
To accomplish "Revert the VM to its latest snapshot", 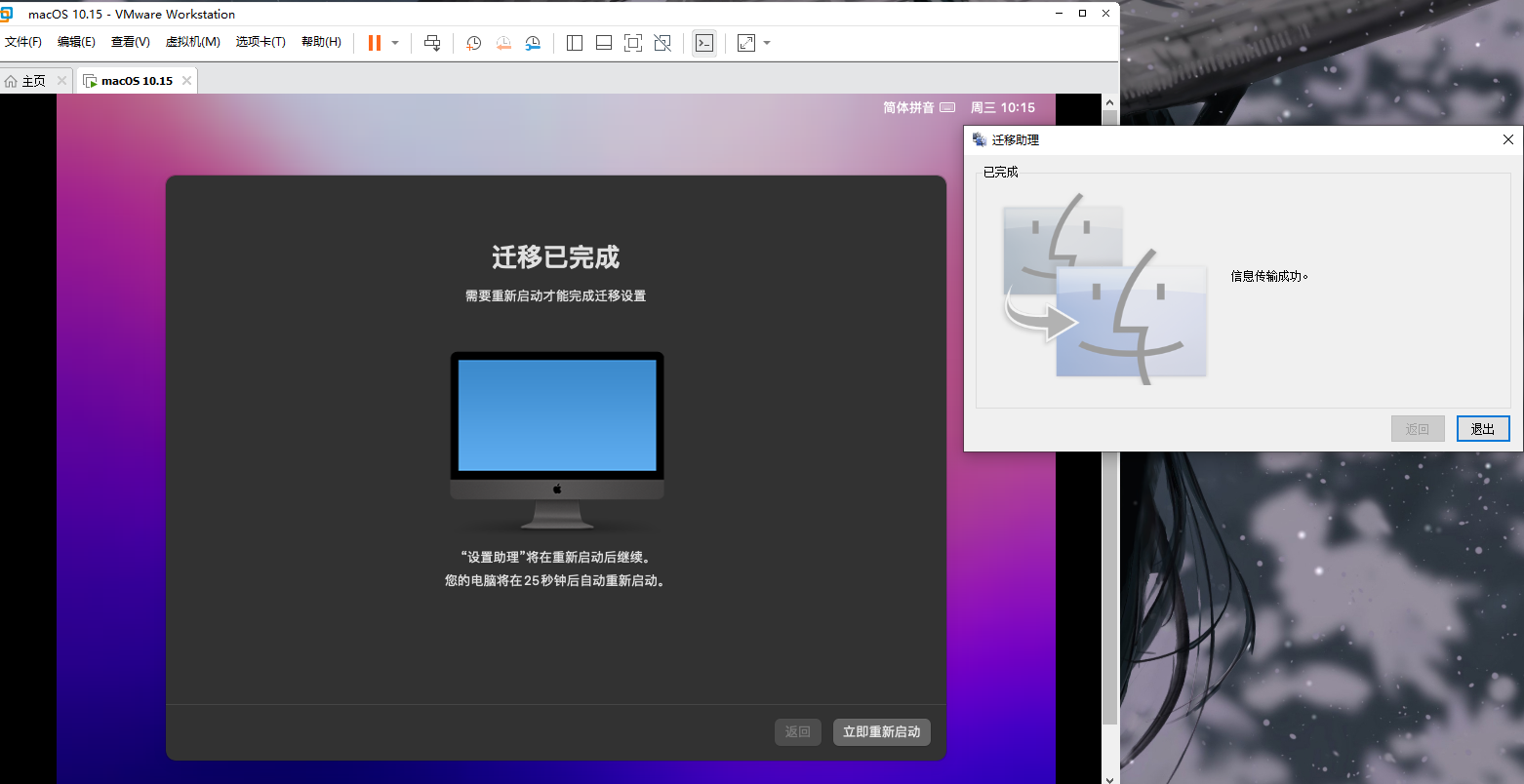I will [x=503, y=42].
